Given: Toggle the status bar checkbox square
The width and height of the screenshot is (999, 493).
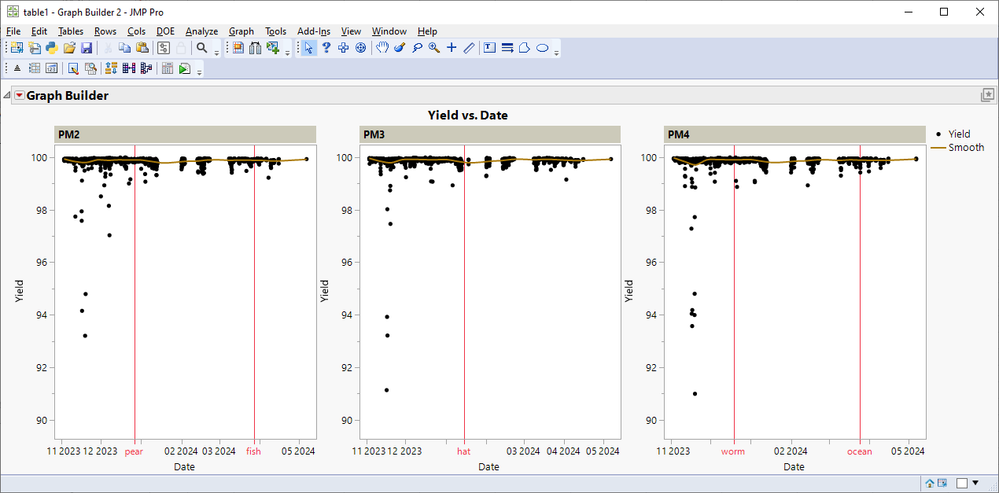Looking at the screenshot, I should coord(962,483).
